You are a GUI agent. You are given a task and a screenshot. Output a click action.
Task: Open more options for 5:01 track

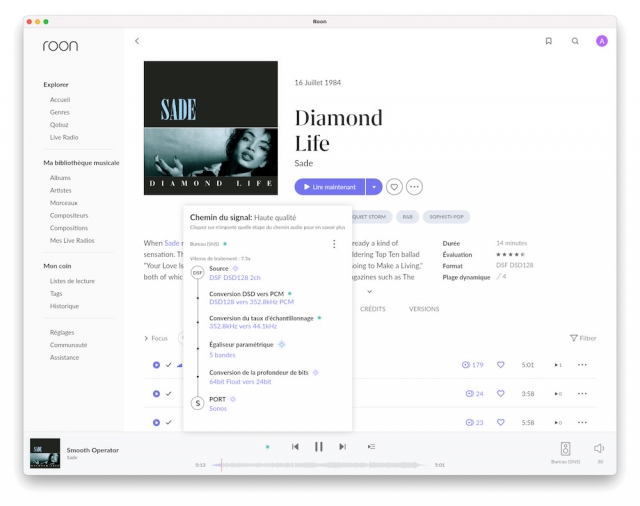tap(582, 365)
